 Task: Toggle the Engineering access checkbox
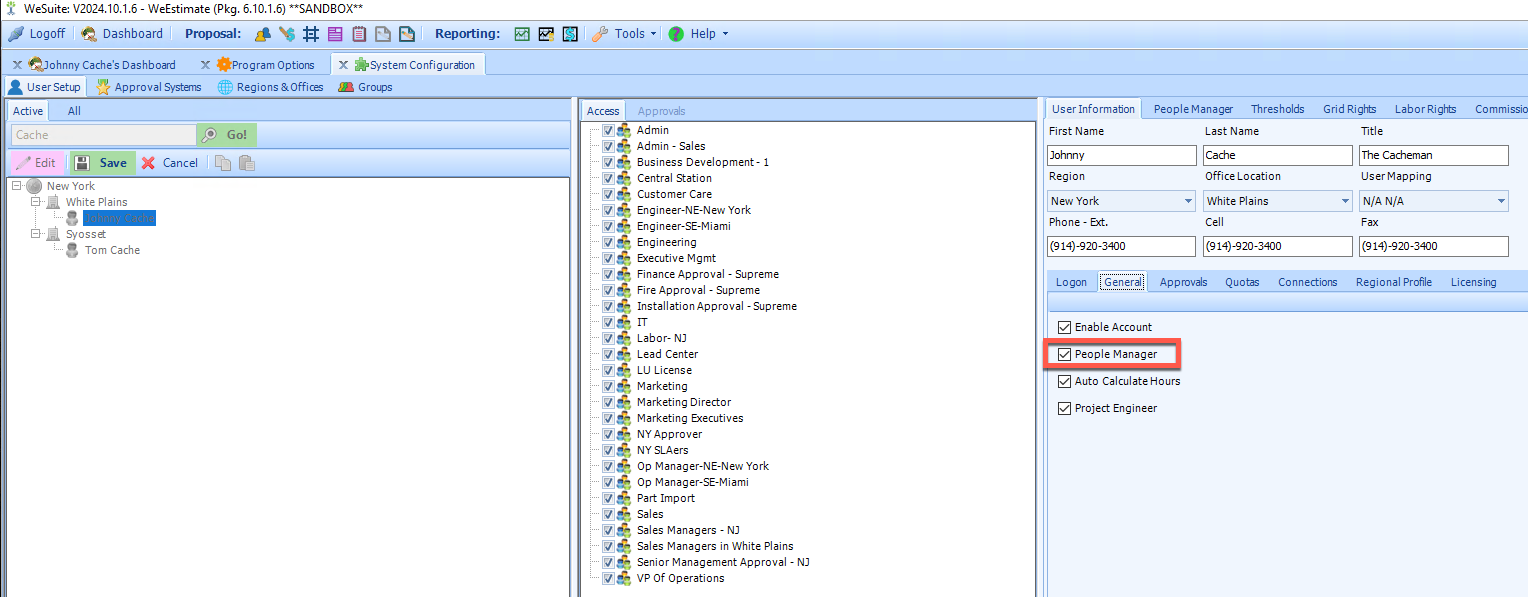click(608, 242)
